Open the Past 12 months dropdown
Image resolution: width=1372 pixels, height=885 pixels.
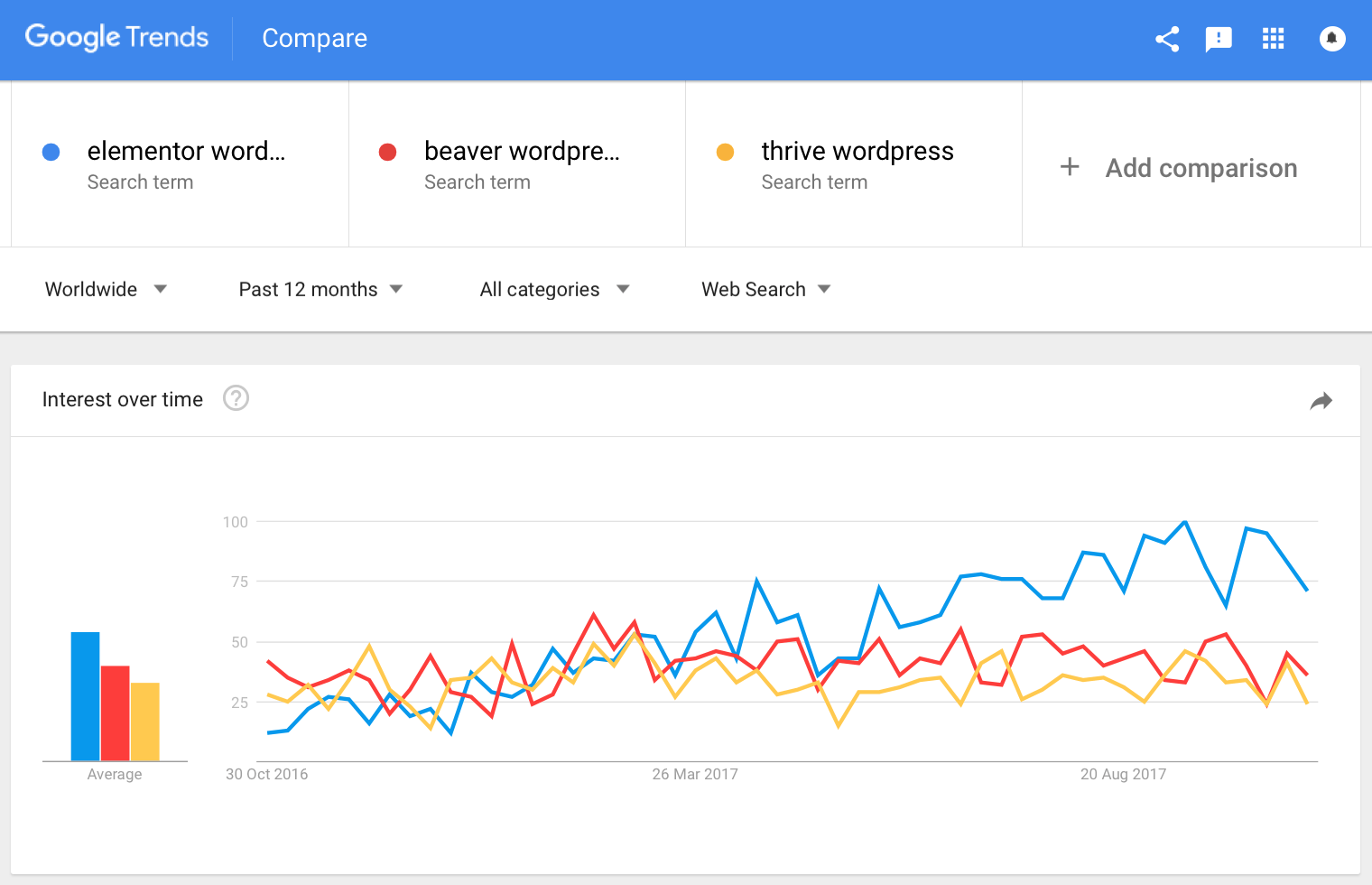click(320, 289)
